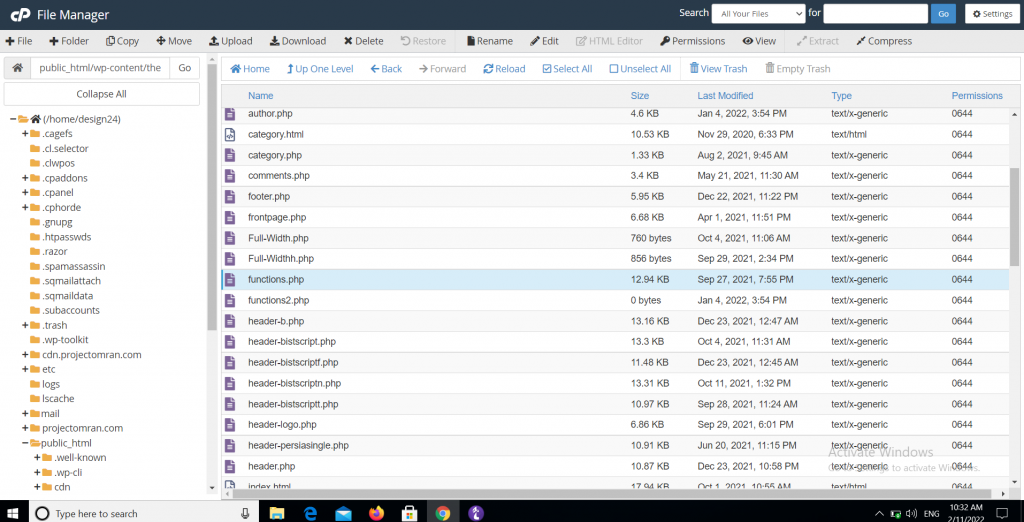Image resolution: width=1024 pixels, height=522 pixels.
Task: Open the All Your Files search dropdown
Action: point(757,14)
